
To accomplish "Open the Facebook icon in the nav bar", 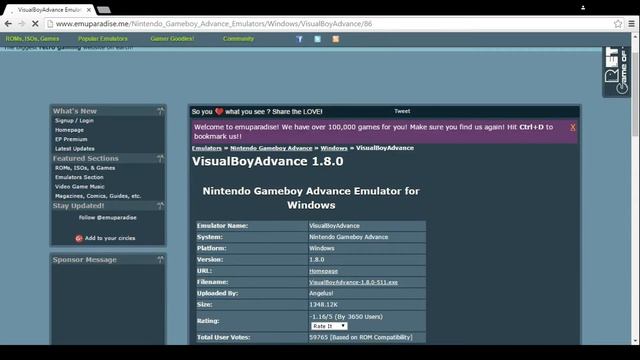I will [x=299, y=39].
